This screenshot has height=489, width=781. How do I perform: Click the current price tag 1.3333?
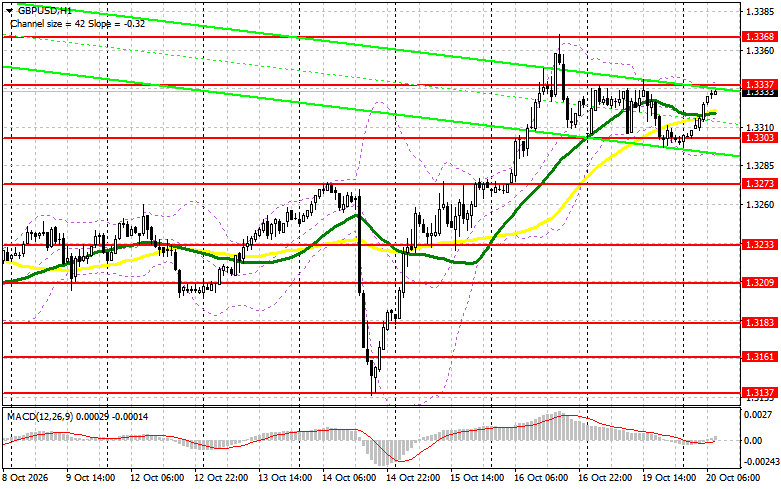[x=760, y=93]
